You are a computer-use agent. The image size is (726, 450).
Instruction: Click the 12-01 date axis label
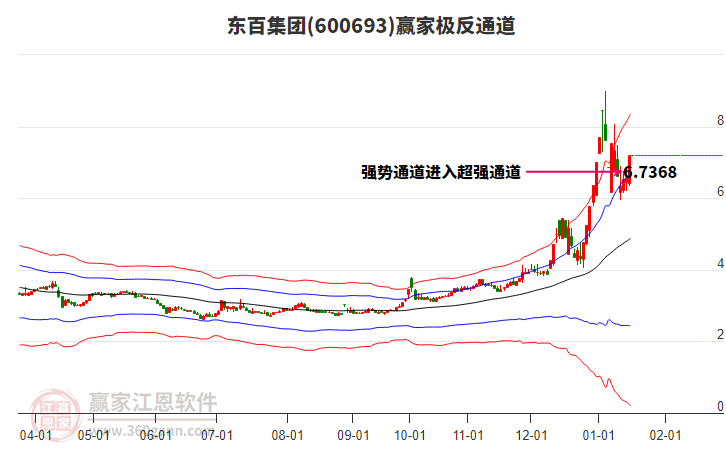point(532,435)
